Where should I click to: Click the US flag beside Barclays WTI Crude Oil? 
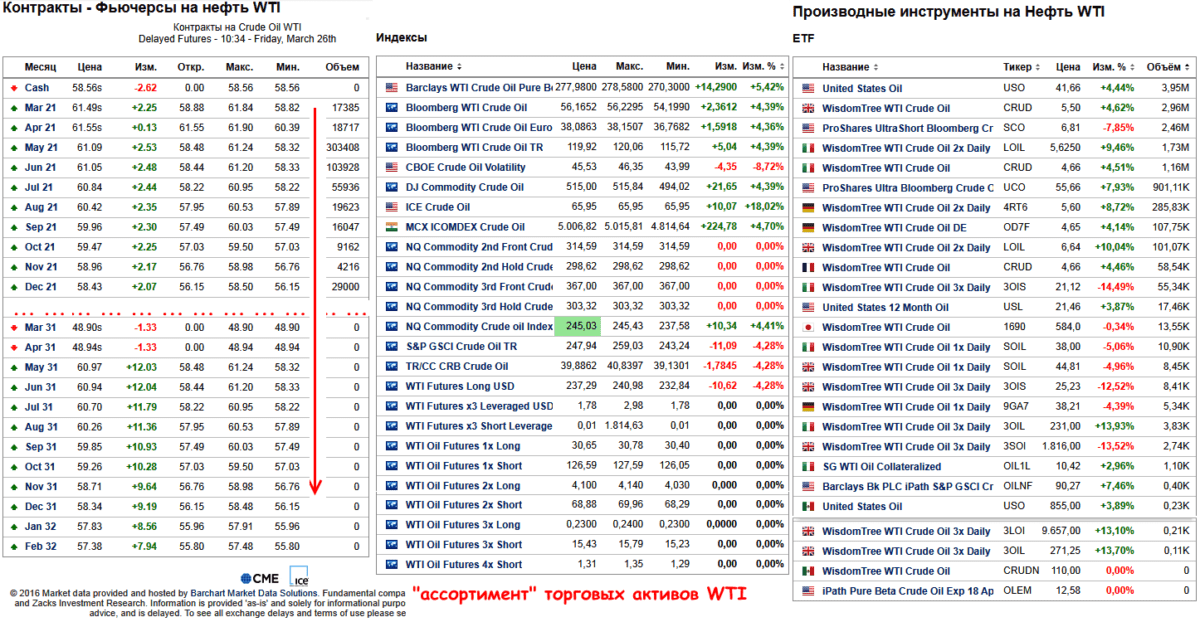391,88
